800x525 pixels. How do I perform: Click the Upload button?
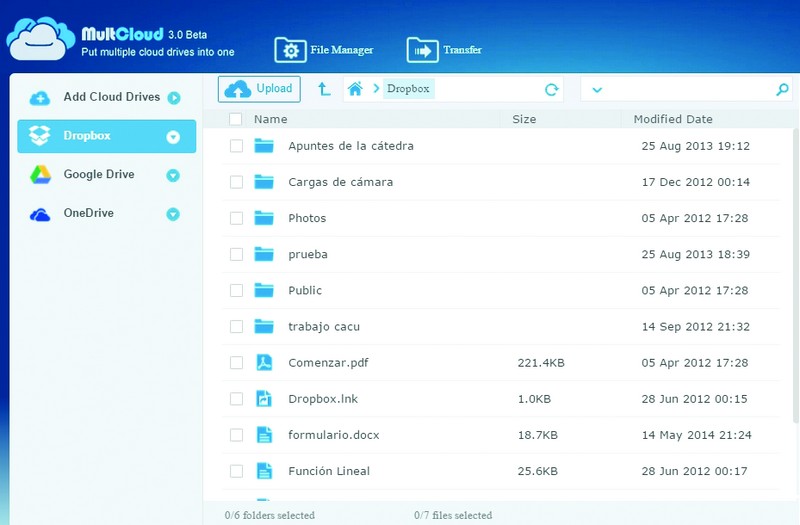(x=259, y=89)
